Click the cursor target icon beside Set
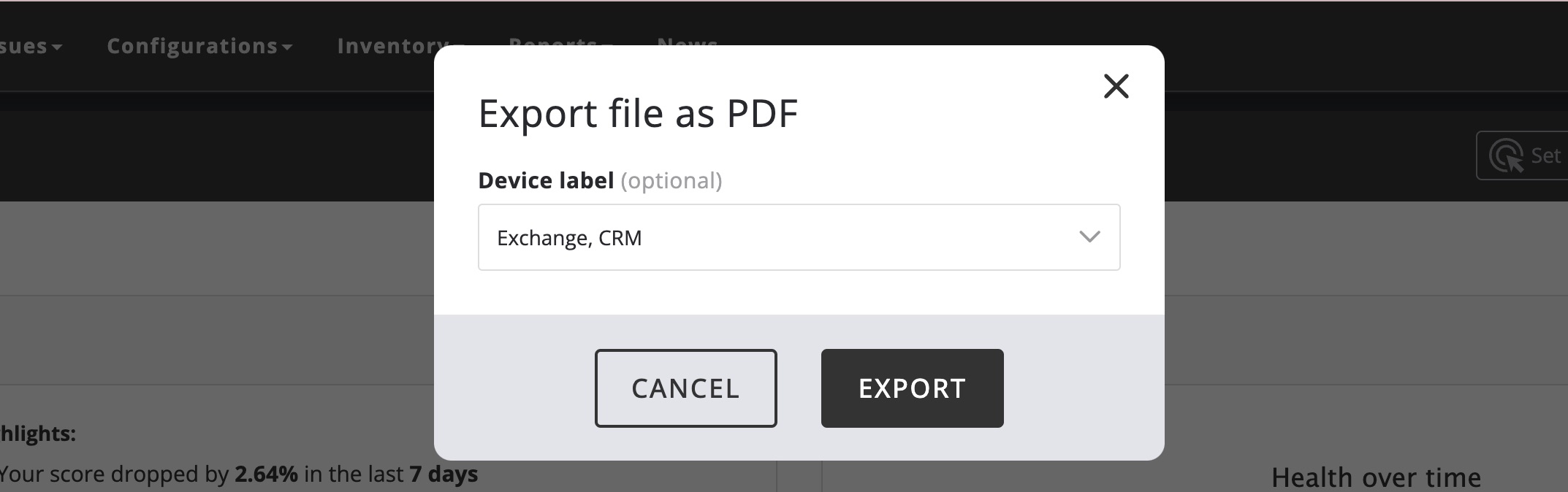 pyautogui.click(x=1506, y=155)
